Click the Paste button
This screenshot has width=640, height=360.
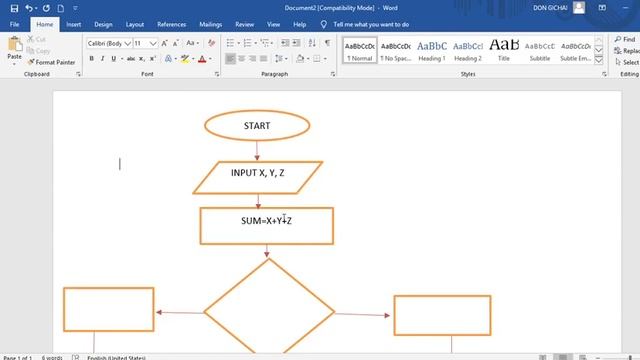point(14,51)
